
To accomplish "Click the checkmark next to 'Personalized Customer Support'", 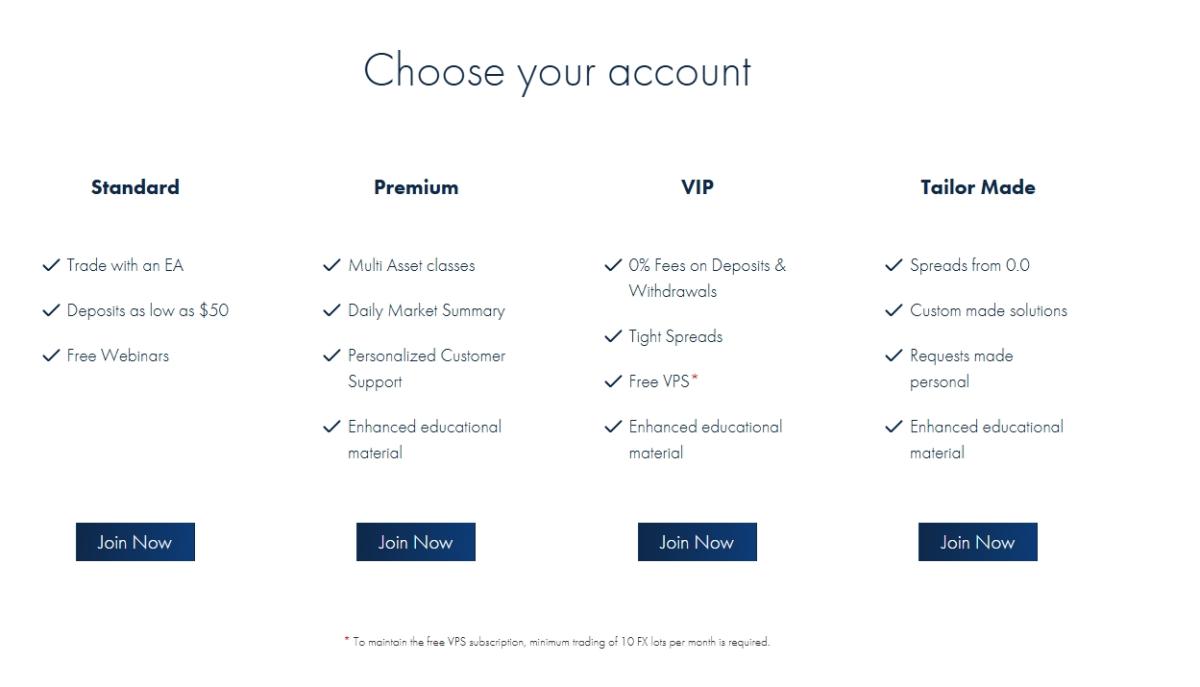I will coord(331,355).
